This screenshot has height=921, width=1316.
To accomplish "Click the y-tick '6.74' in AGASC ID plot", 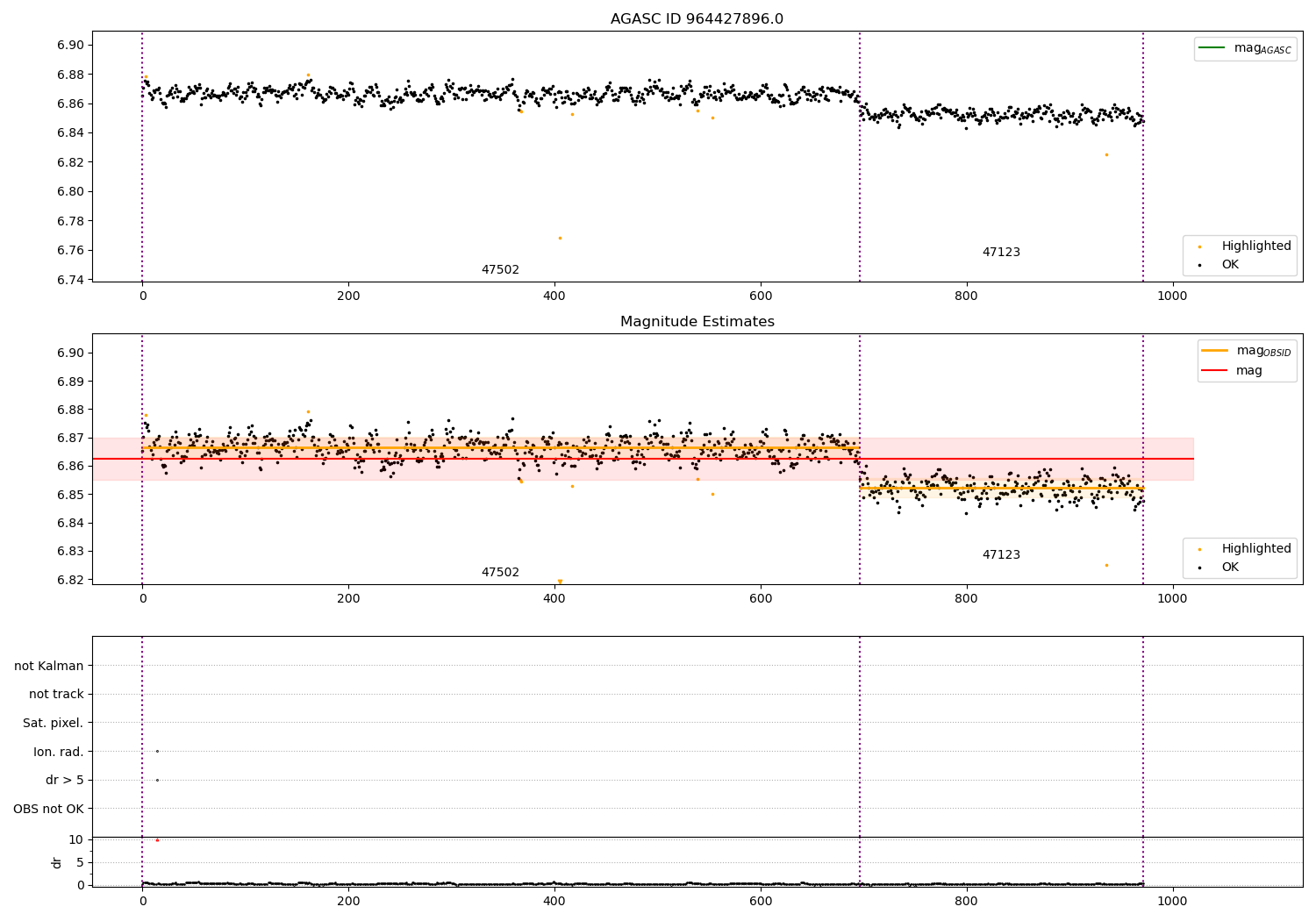I will tap(68, 280).
